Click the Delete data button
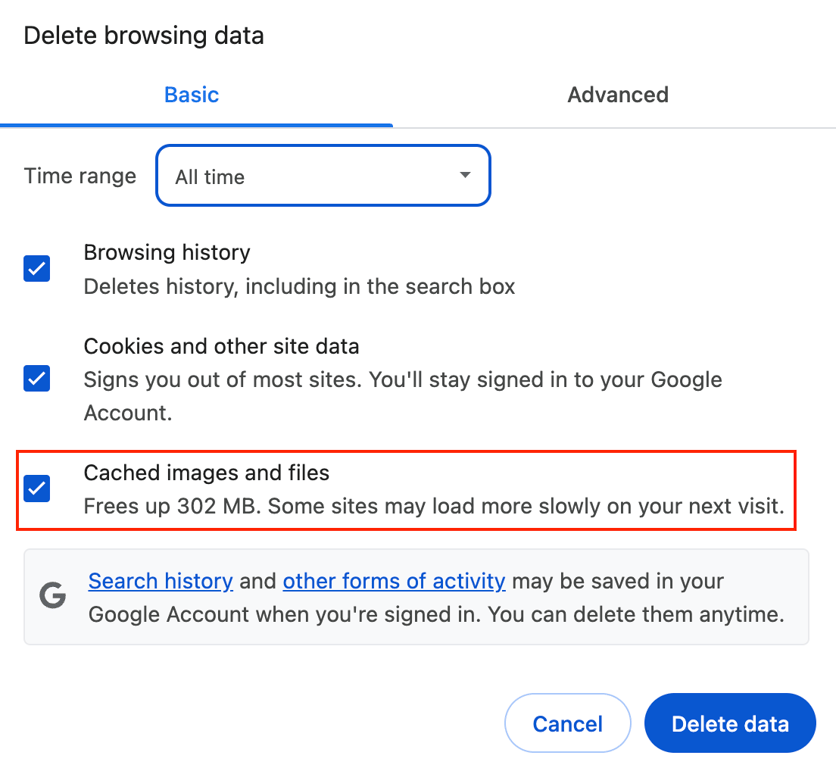The width and height of the screenshot is (836, 768). (x=729, y=723)
